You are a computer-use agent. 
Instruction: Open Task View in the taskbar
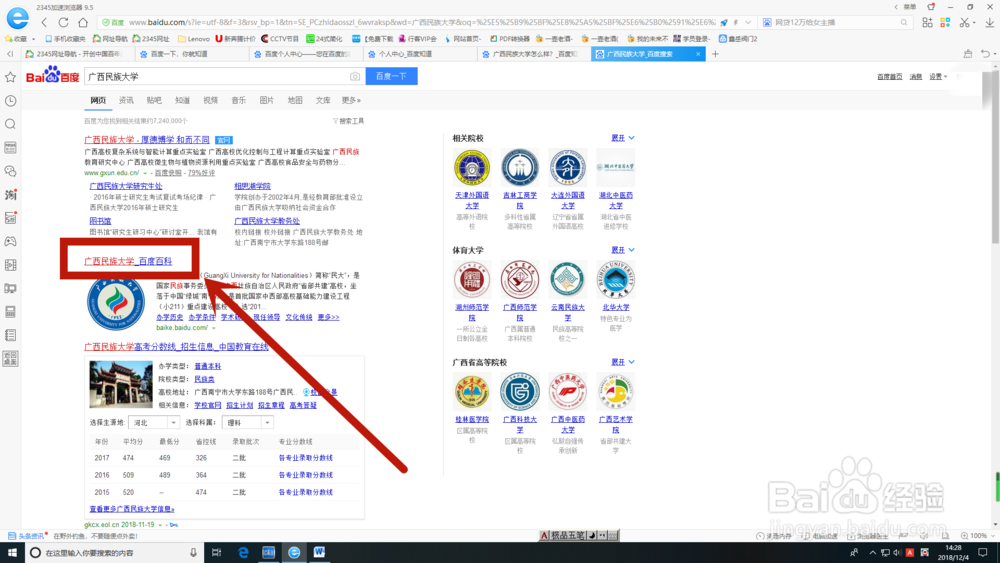(x=217, y=552)
